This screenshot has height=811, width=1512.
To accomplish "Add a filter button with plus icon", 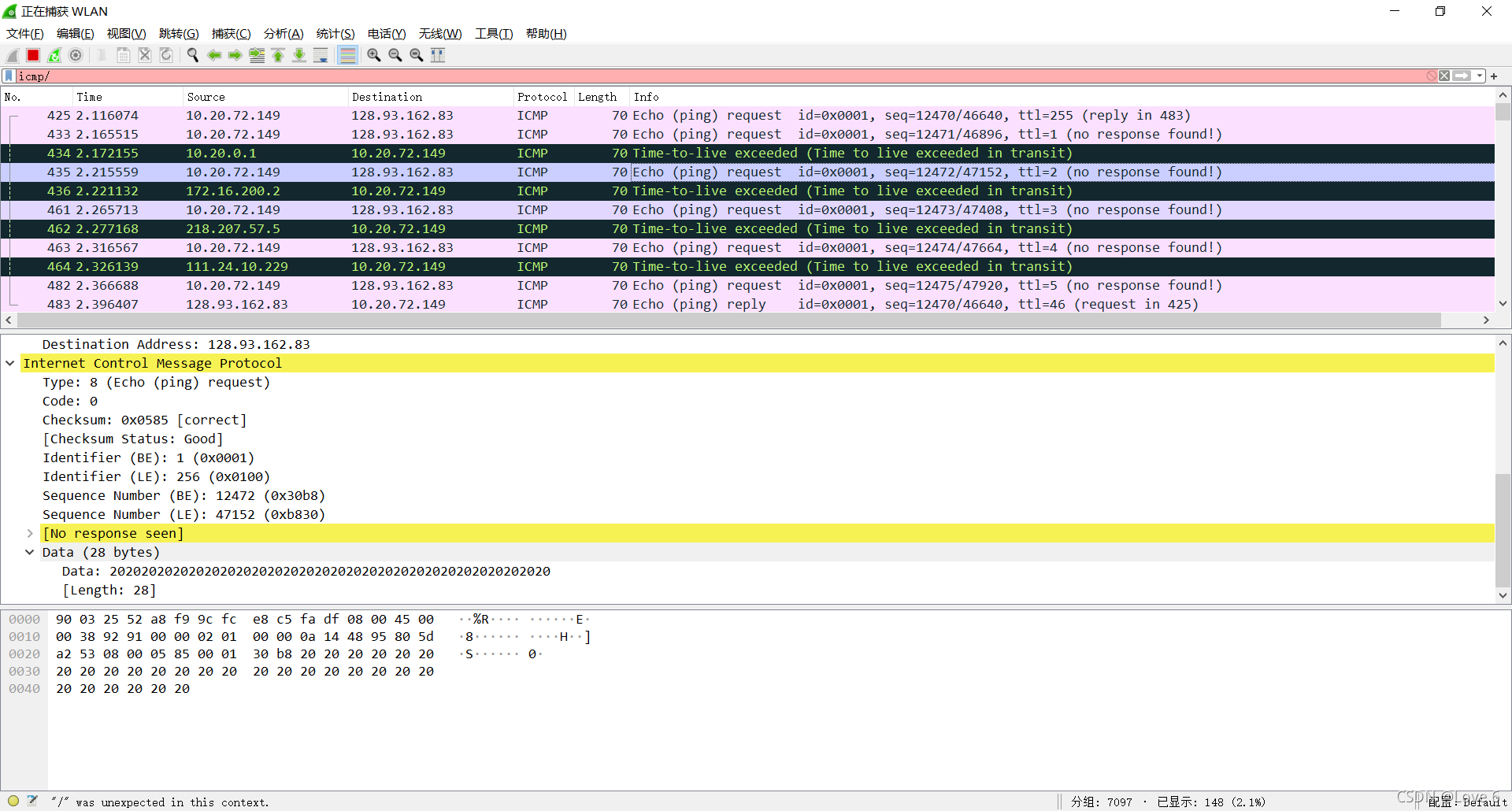I will (x=1494, y=76).
